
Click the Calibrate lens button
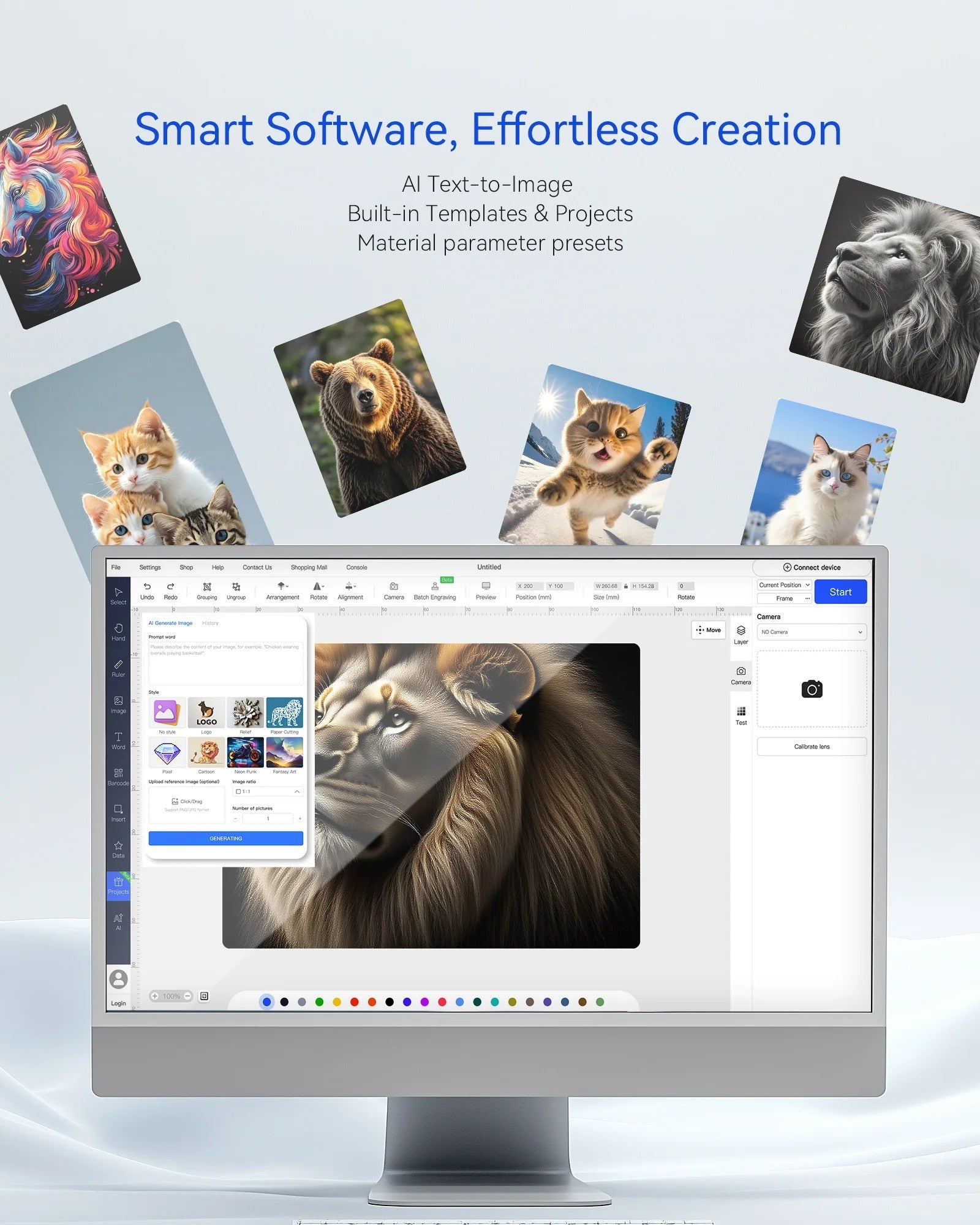811,747
